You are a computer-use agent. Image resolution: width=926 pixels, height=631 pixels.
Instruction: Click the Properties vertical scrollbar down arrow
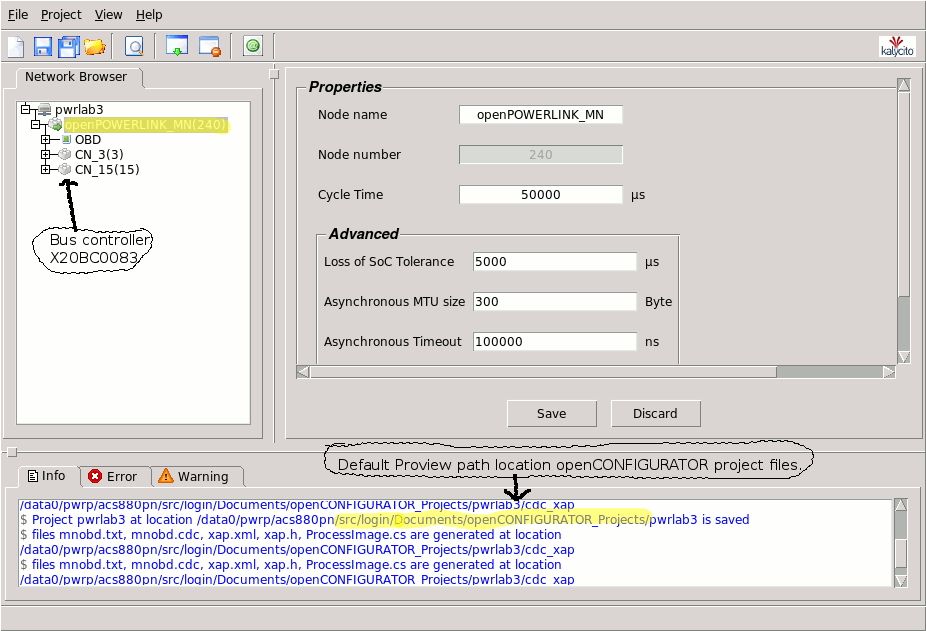(x=904, y=356)
